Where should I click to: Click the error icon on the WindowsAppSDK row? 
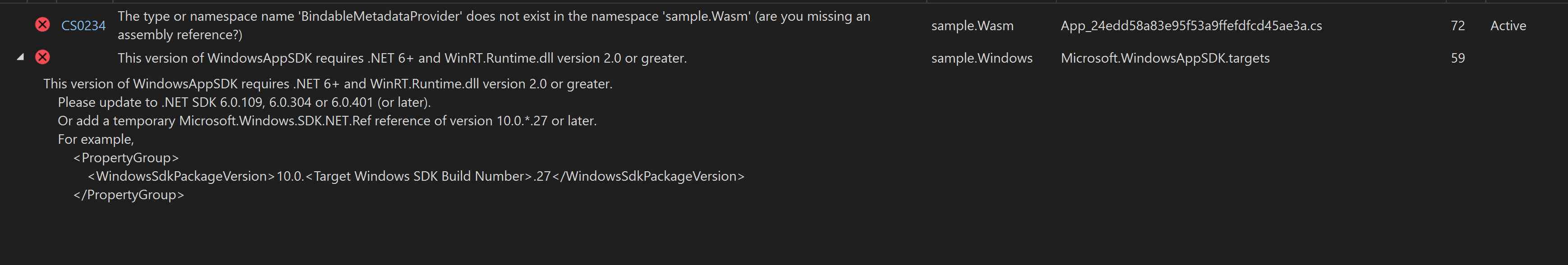tap(41, 57)
